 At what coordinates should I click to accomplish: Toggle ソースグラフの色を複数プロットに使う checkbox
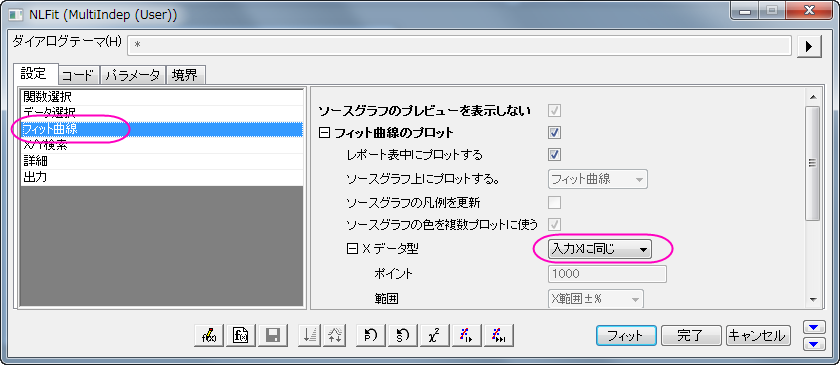point(554,224)
